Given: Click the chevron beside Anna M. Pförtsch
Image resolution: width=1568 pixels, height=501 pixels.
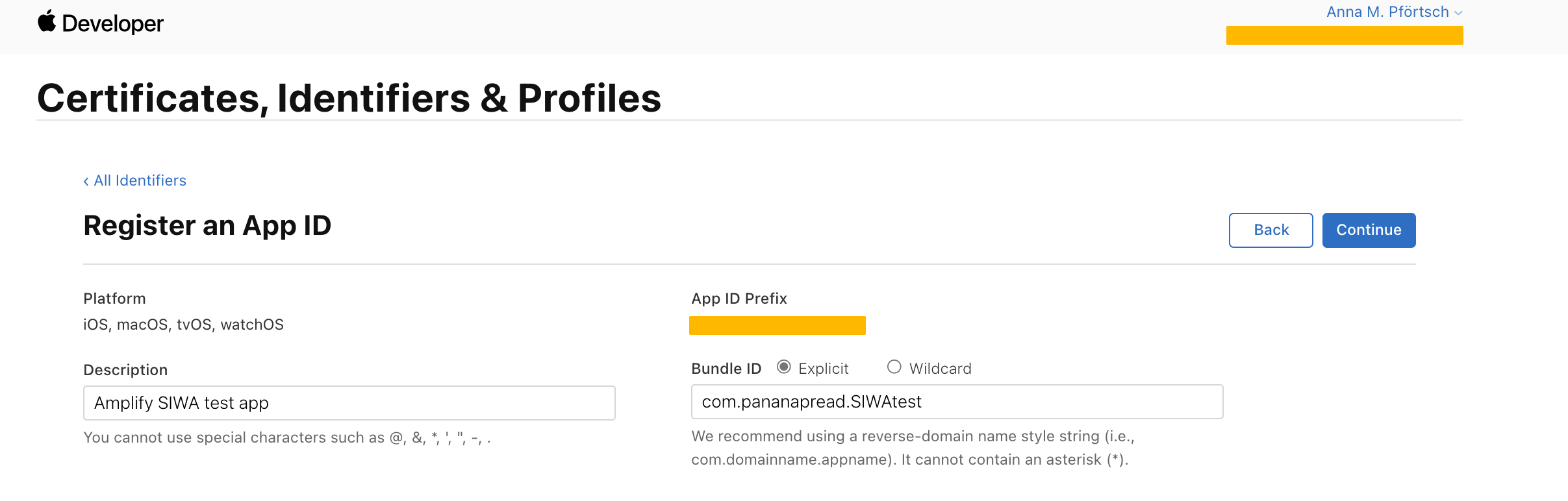Looking at the screenshot, I should click(1457, 12).
